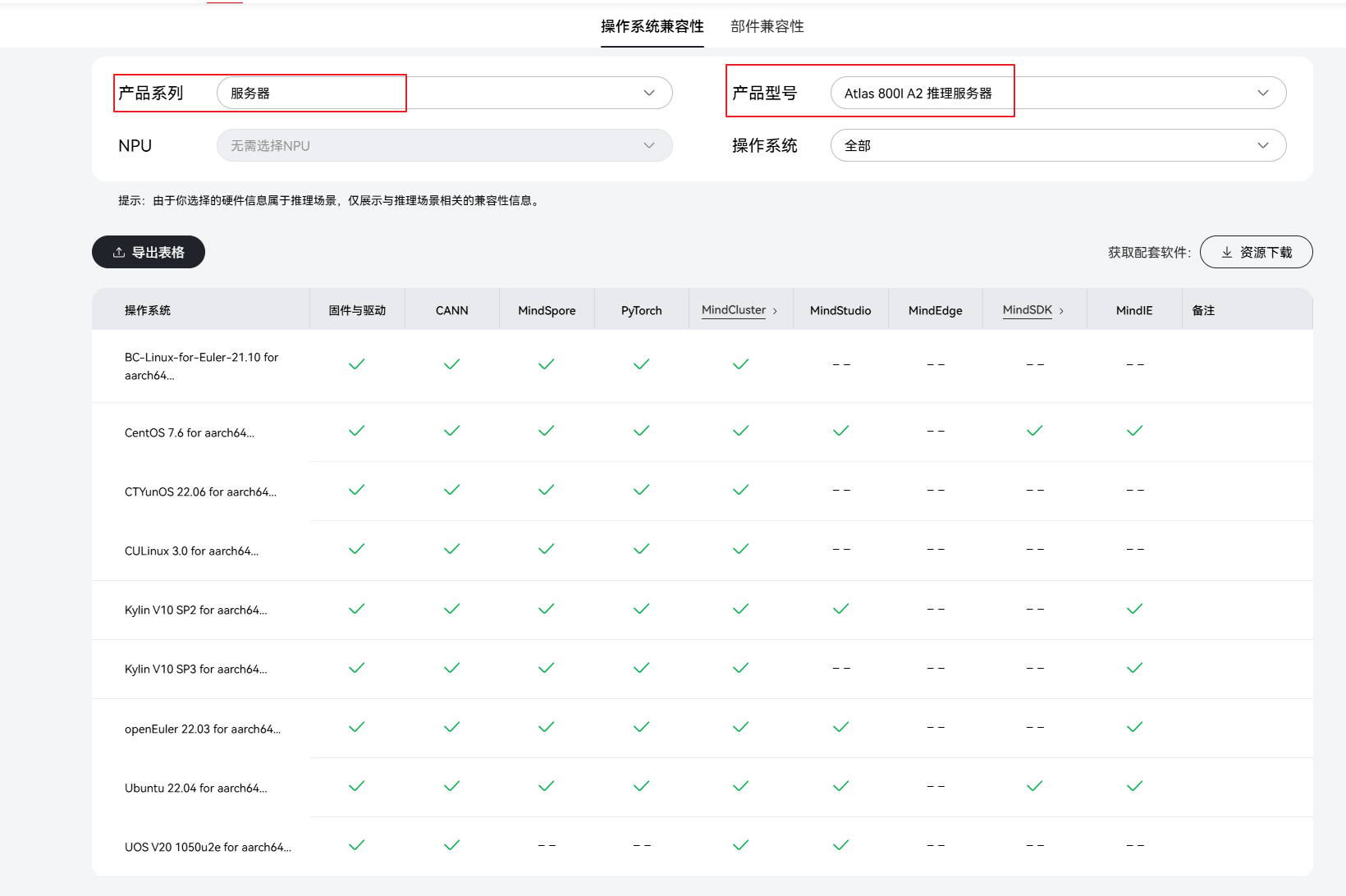Open the MindCluster column header link

(733, 310)
